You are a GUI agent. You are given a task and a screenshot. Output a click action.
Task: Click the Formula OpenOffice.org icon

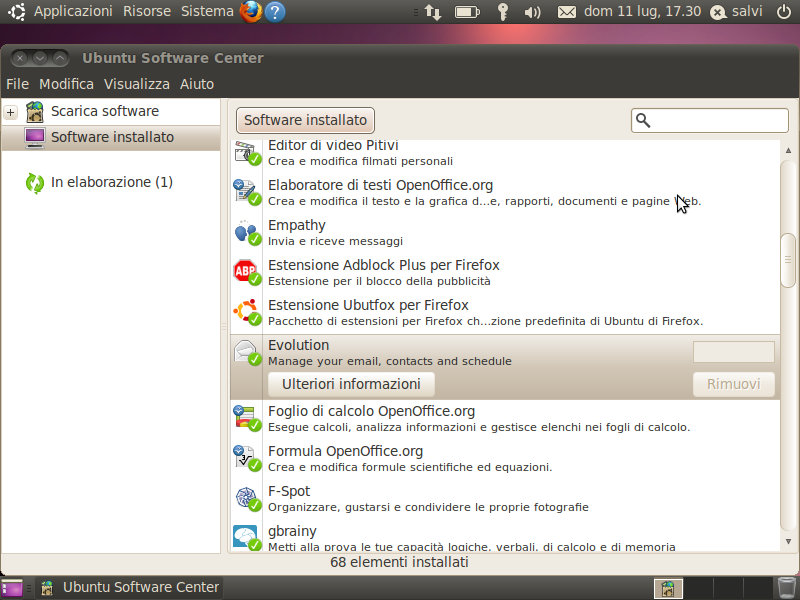click(x=247, y=459)
